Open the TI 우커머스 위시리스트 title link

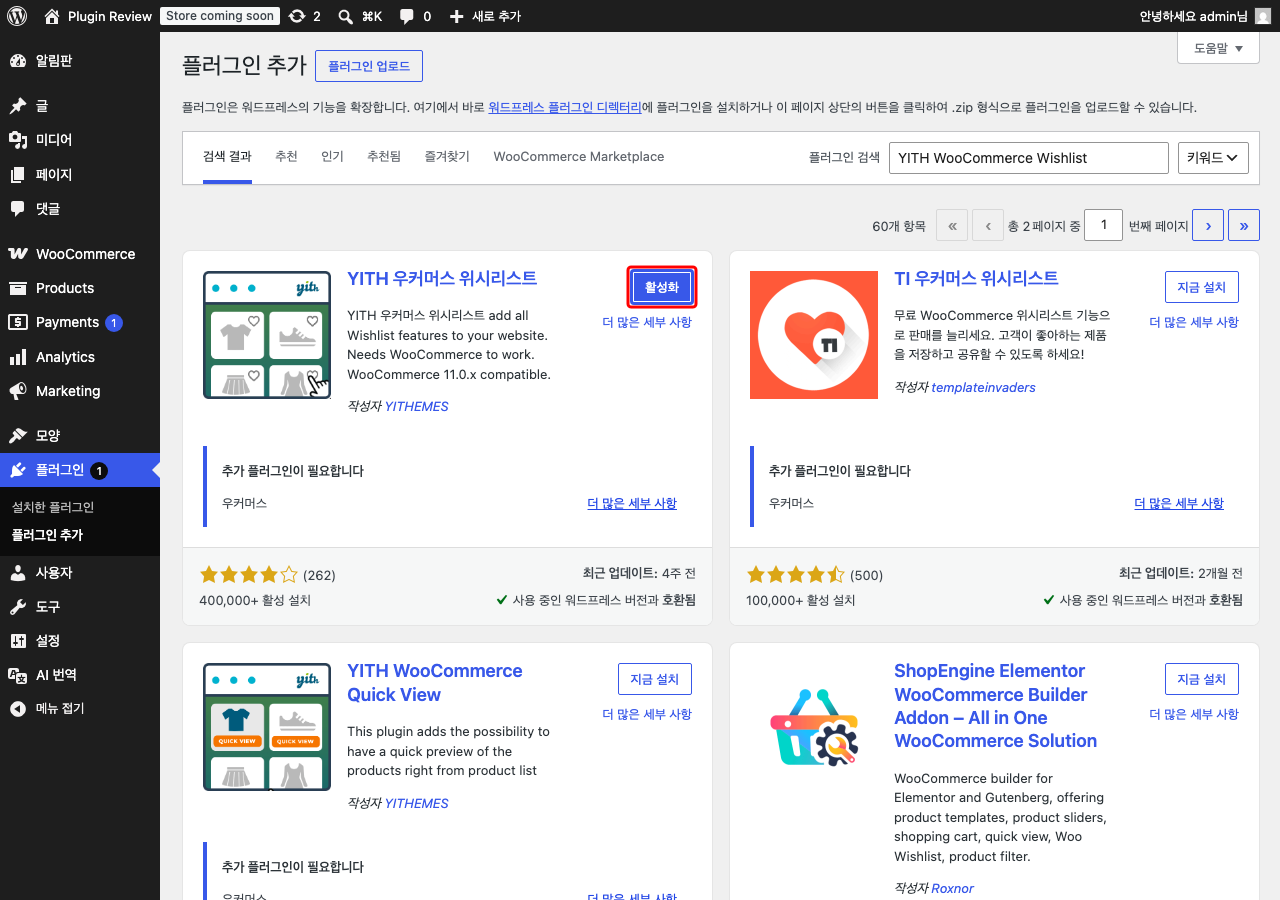click(976, 278)
